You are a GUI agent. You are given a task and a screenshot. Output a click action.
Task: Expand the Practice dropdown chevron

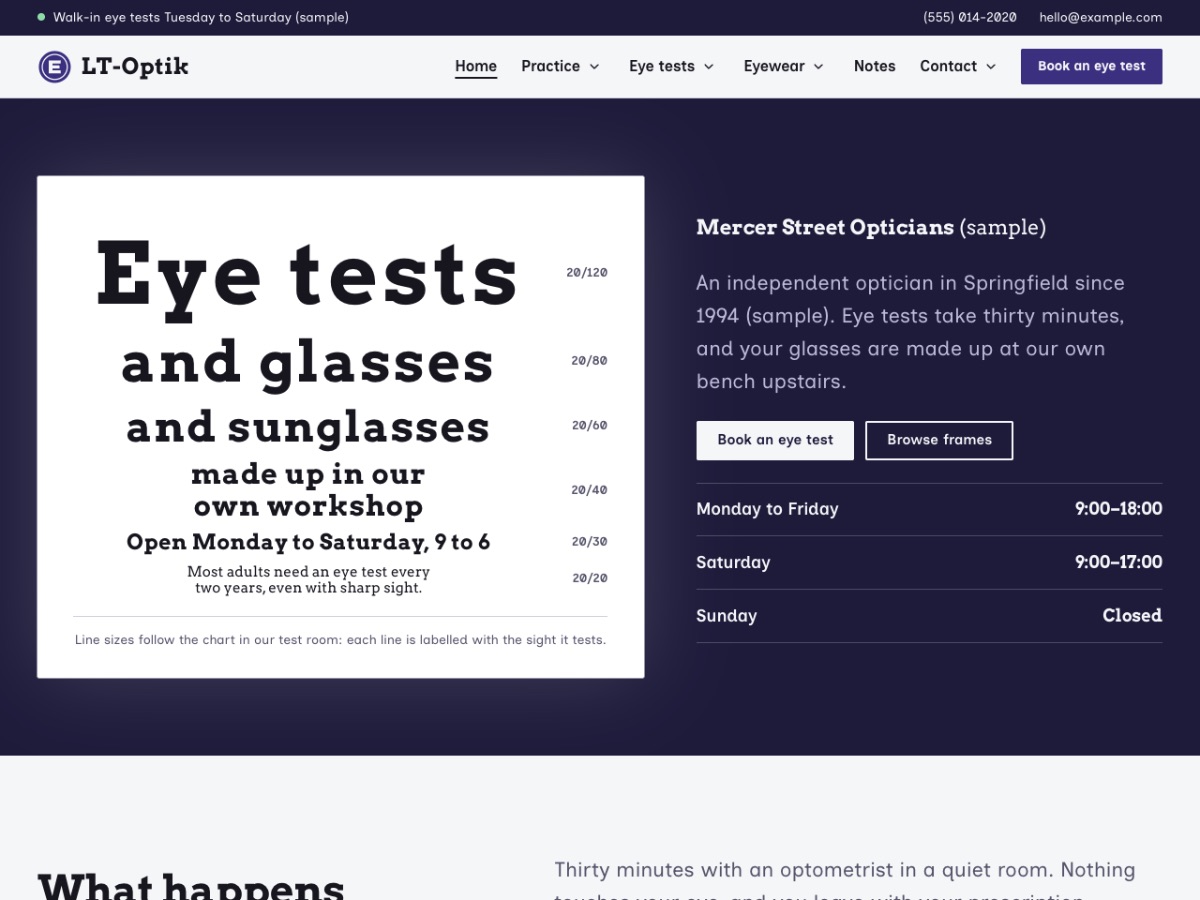point(594,67)
